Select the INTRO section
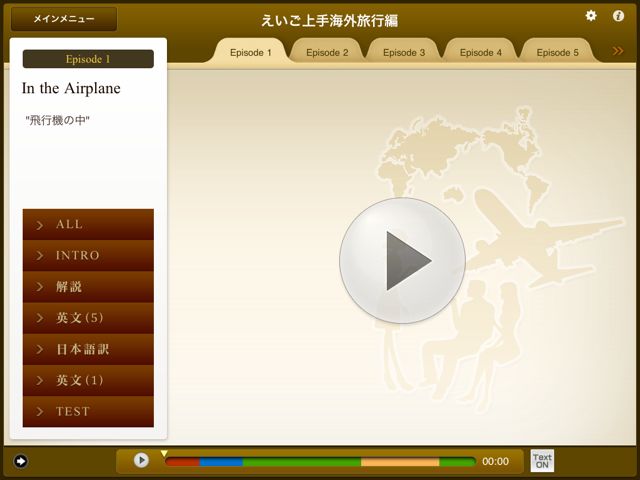The image size is (640, 480). pos(88,256)
